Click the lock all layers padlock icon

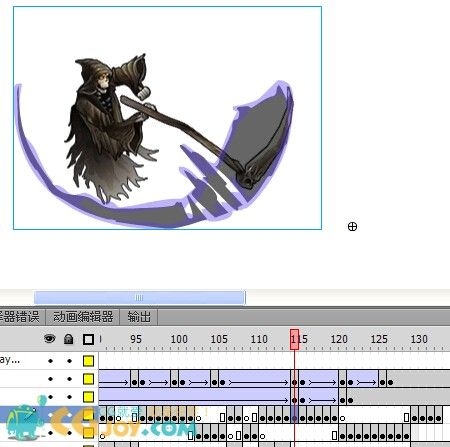[x=68, y=339]
